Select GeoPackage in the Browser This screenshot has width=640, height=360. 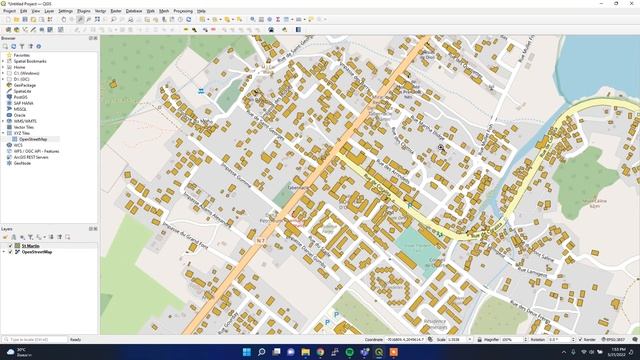pos(25,85)
